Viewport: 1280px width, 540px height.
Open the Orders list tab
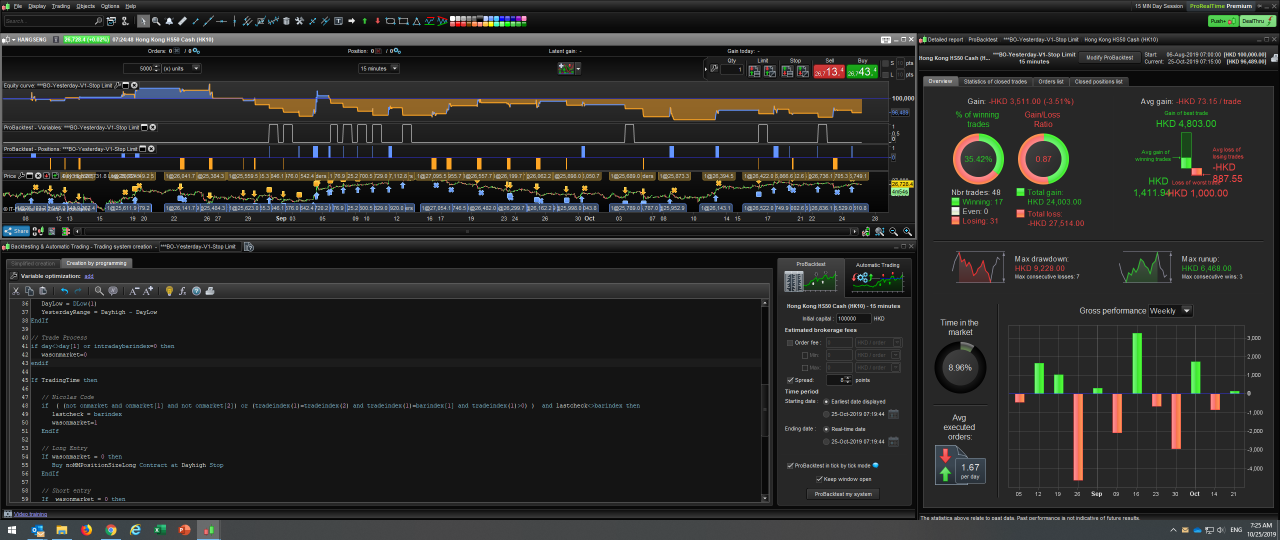click(1051, 81)
